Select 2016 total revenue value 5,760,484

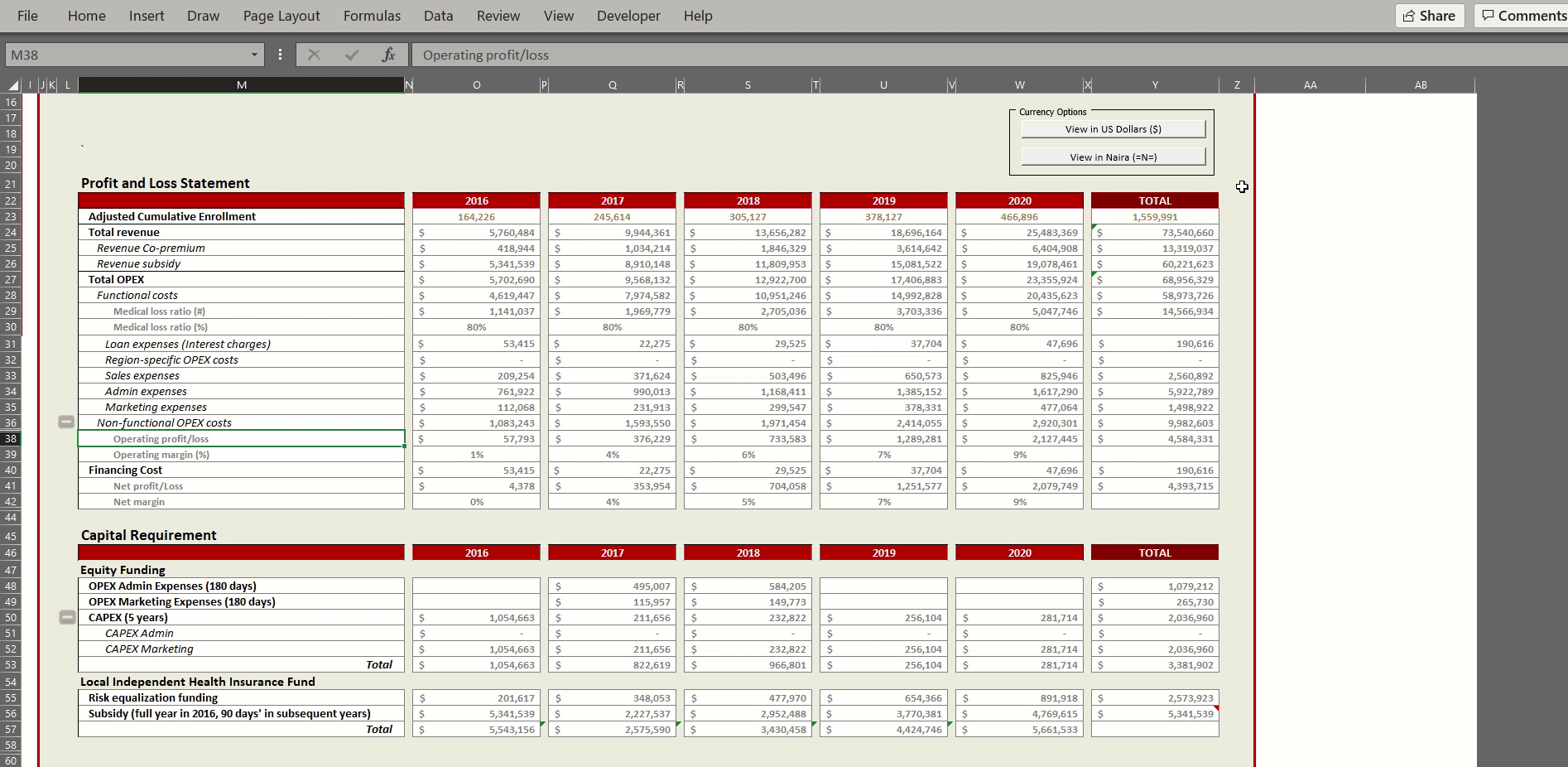(x=476, y=233)
